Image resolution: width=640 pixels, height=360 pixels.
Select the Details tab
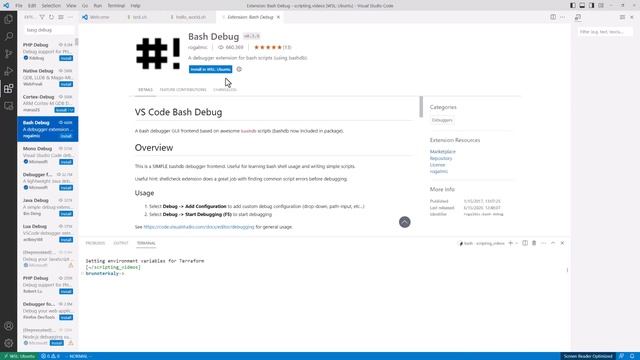[145, 89]
